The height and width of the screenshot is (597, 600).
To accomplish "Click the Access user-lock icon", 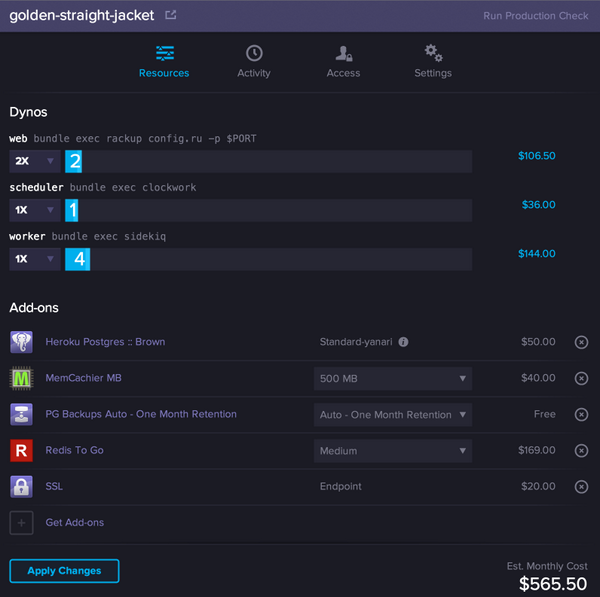I will pos(344,54).
